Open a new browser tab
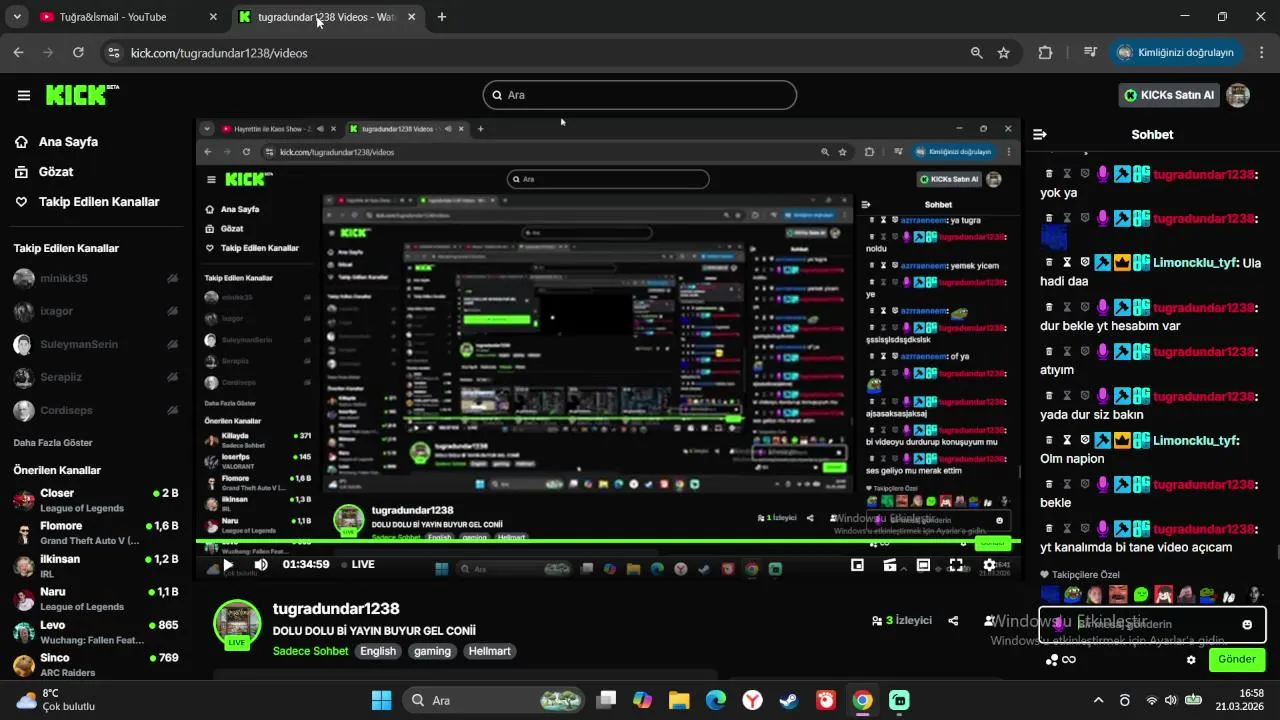This screenshot has height=720, width=1280. [442, 17]
